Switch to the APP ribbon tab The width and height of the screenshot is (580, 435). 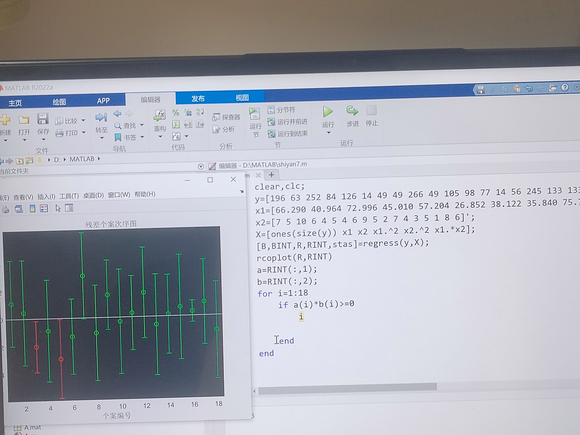[103, 101]
